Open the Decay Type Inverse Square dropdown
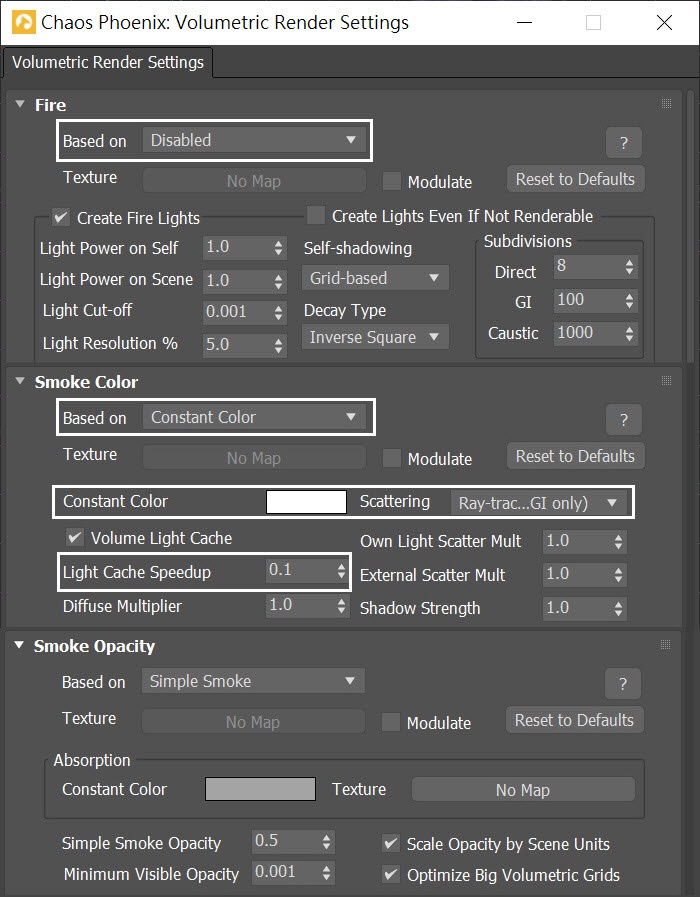 pyautogui.click(x=375, y=337)
